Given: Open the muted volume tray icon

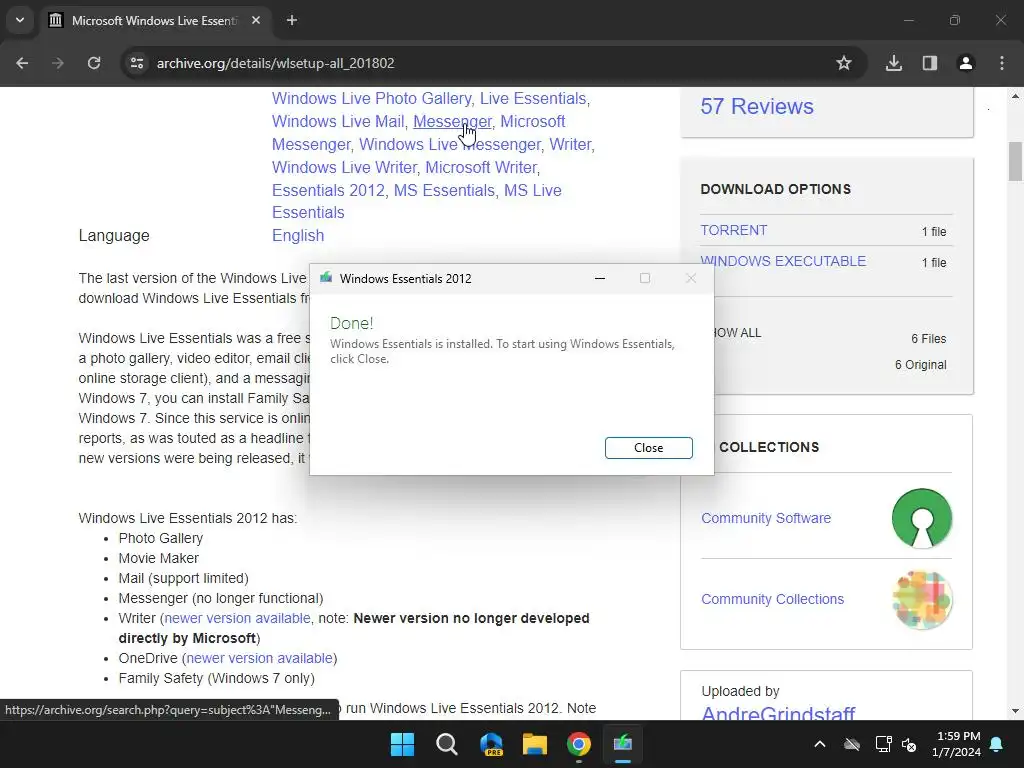Looking at the screenshot, I should click(x=909, y=744).
